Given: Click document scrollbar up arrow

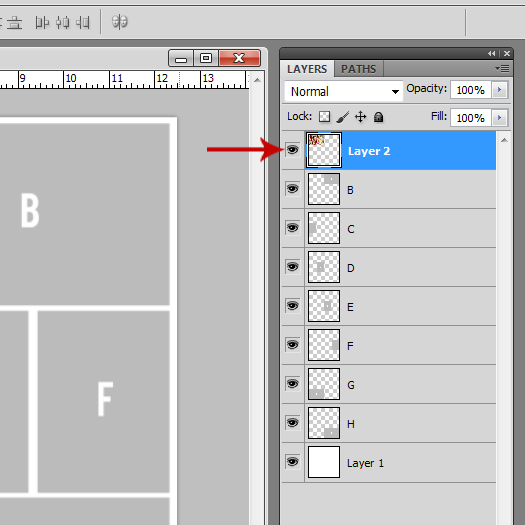Looking at the screenshot, I should click(257, 80).
